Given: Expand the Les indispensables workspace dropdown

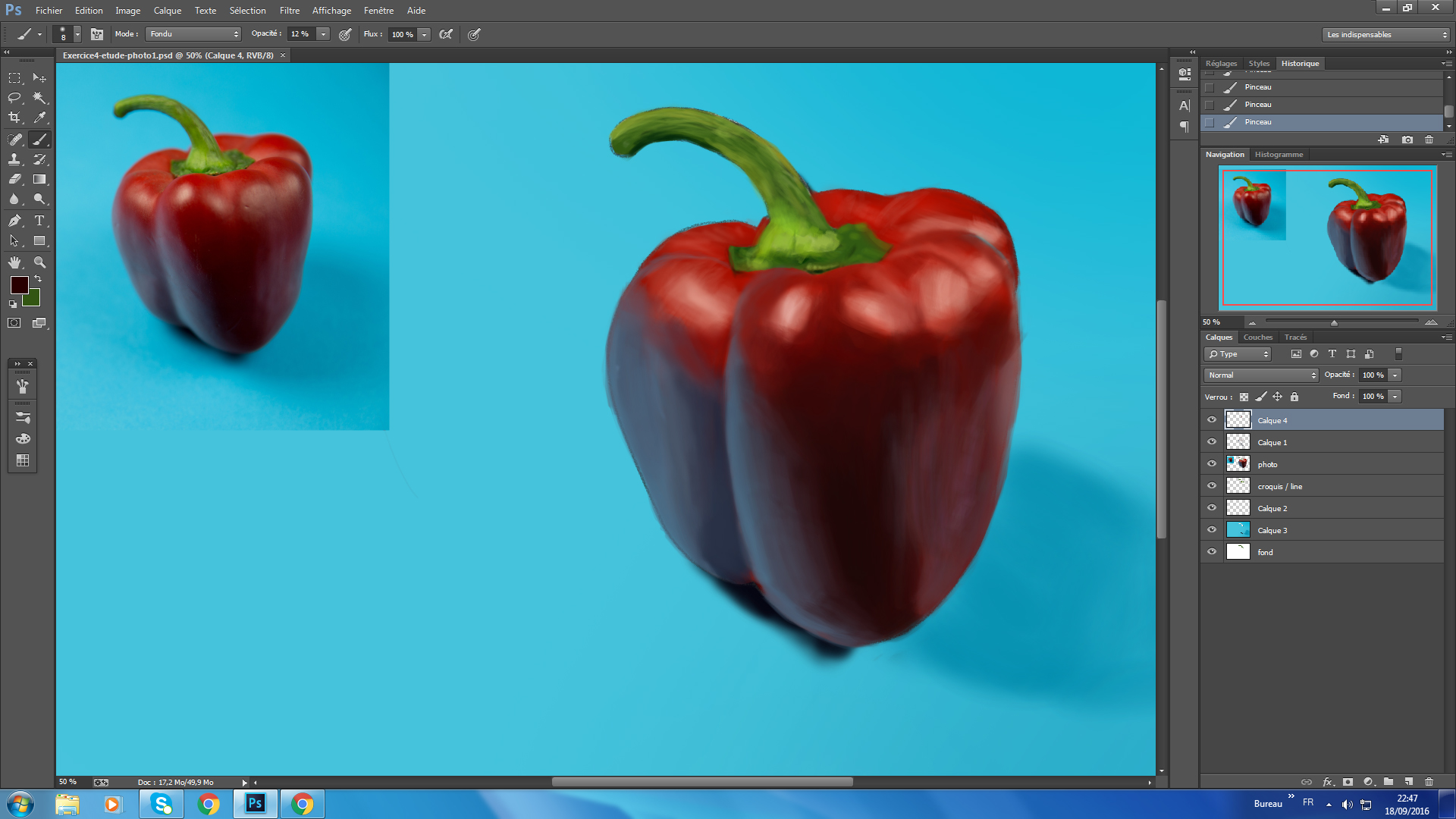Looking at the screenshot, I should (x=1385, y=35).
